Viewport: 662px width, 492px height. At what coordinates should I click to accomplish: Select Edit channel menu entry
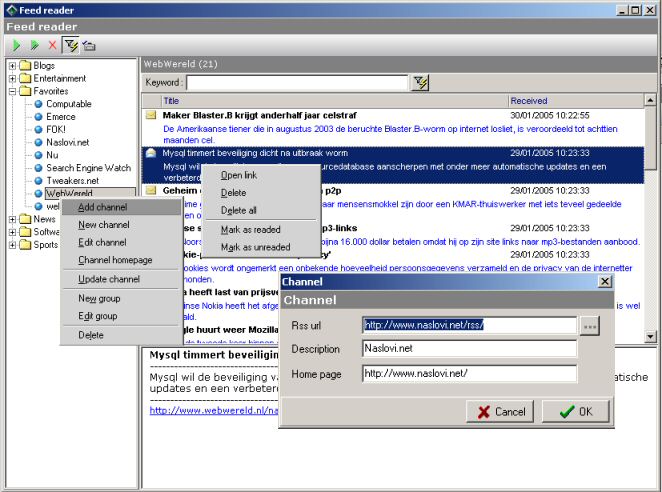121,242
